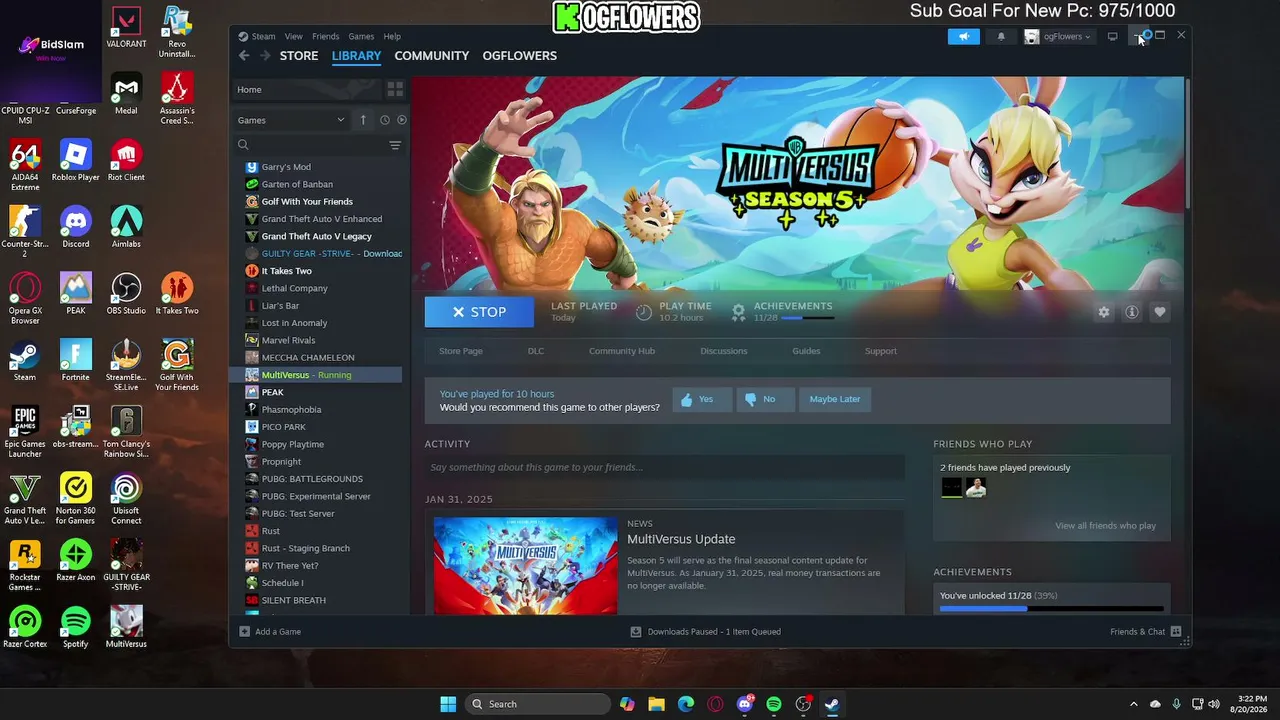Click Add a Game plus icon
The image size is (1280, 720).
245,632
